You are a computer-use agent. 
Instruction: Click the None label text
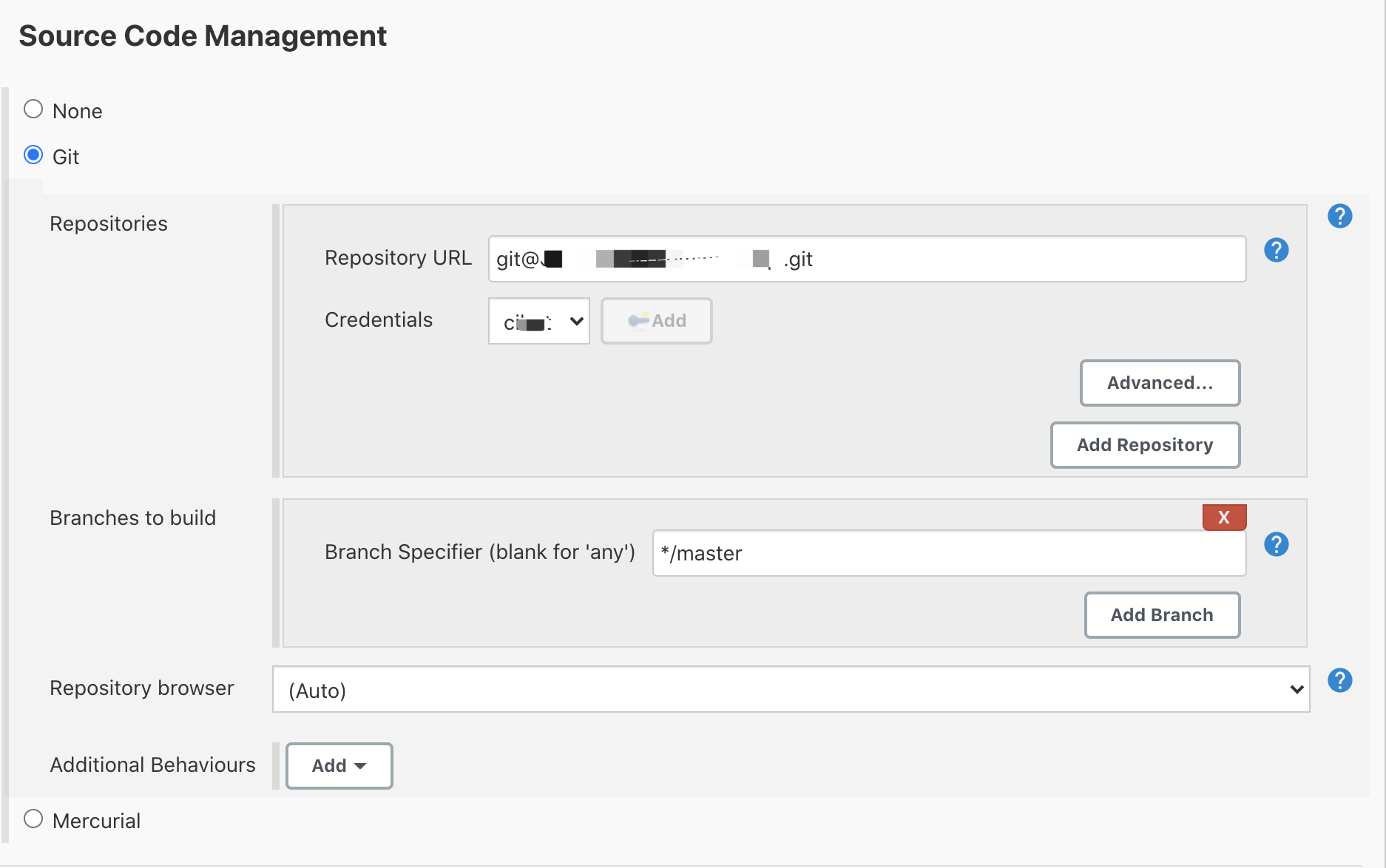click(78, 111)
